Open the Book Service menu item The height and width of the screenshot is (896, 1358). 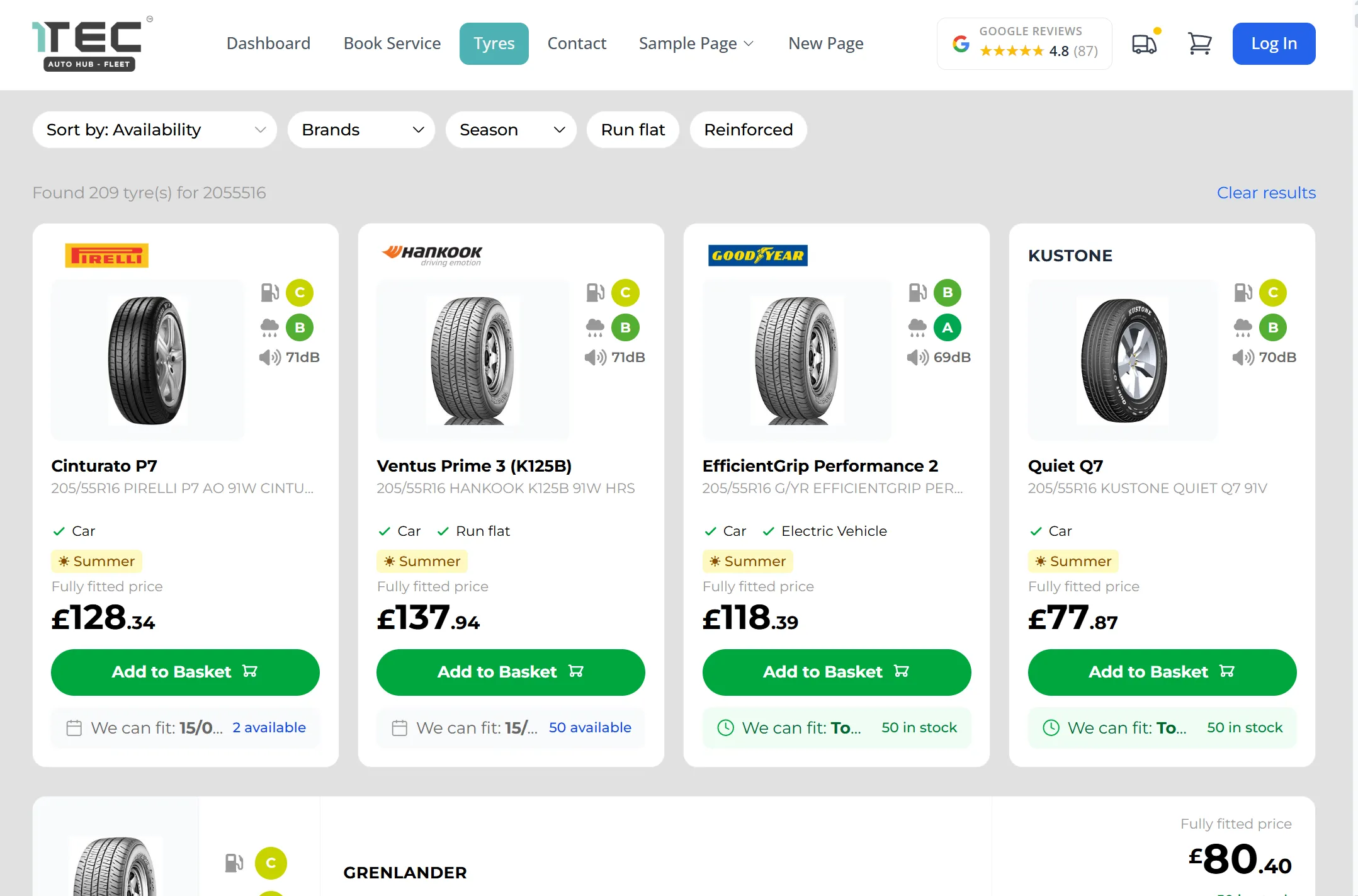(392, 43)
